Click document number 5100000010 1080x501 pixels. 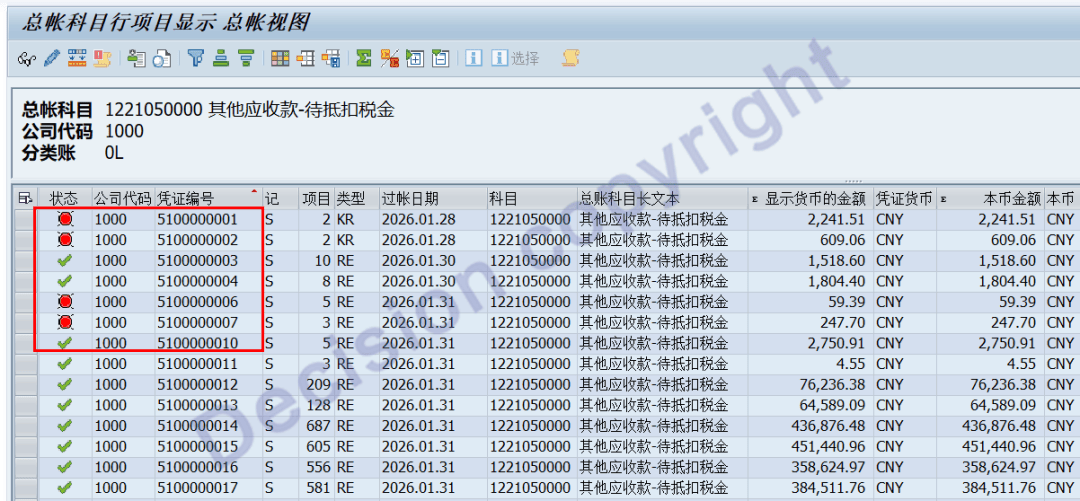tap(198, 343)
